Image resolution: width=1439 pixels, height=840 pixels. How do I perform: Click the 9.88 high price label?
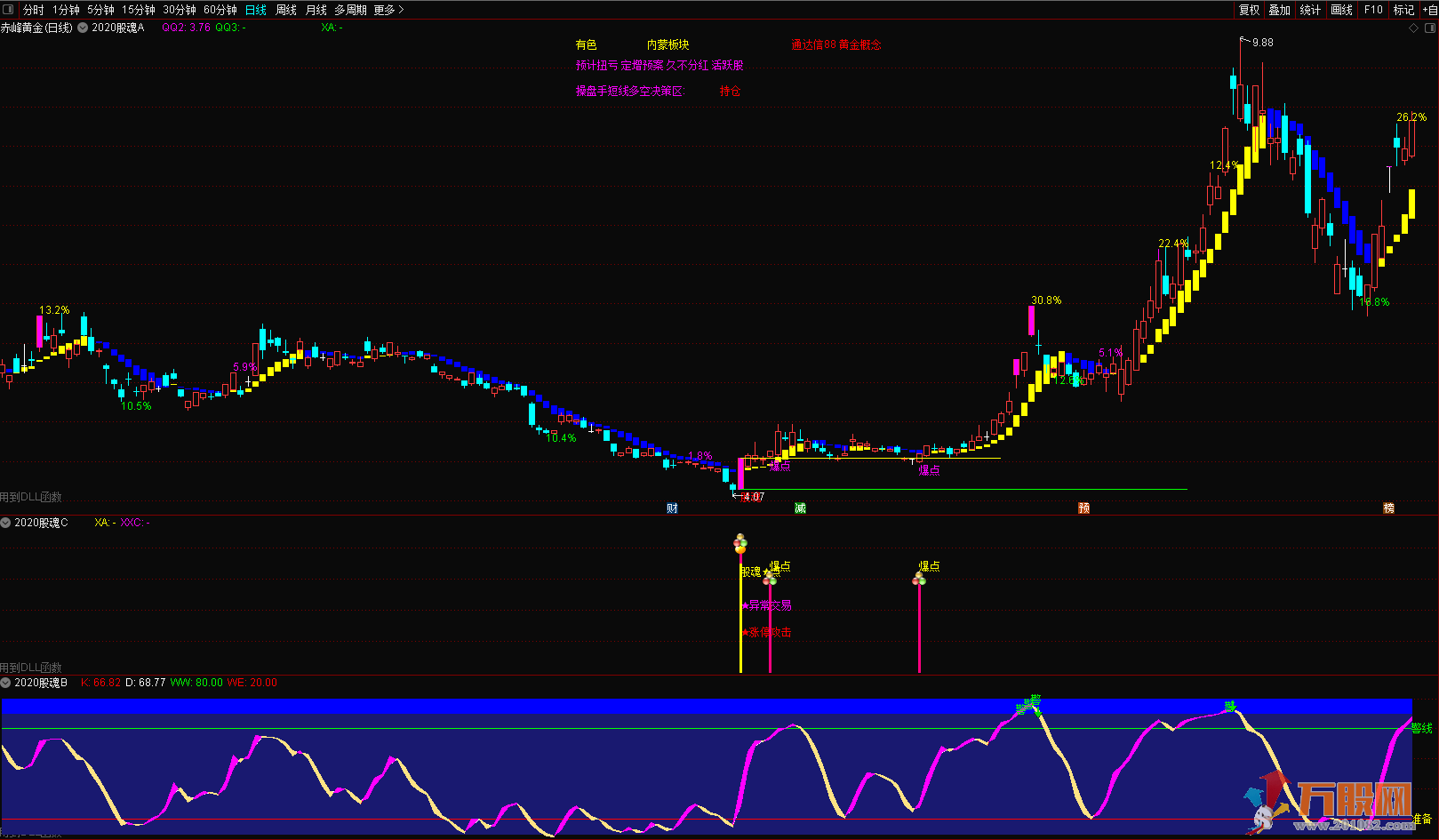1262,43
